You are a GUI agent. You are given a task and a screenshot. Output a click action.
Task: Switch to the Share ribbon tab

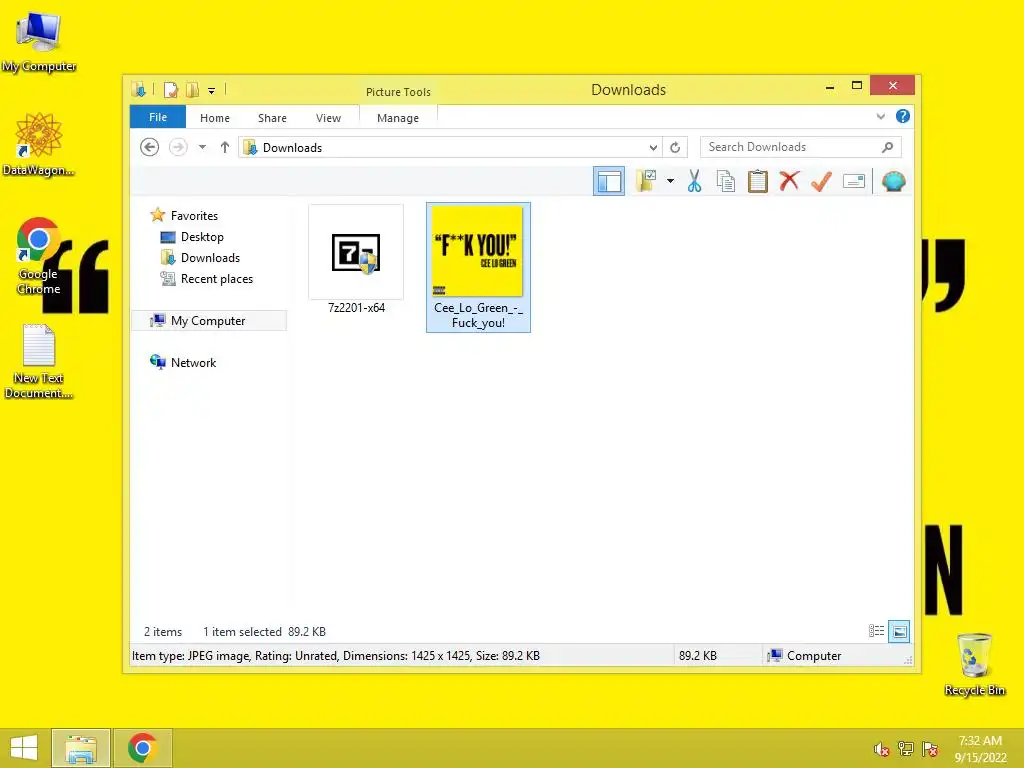tap(272, 118)
